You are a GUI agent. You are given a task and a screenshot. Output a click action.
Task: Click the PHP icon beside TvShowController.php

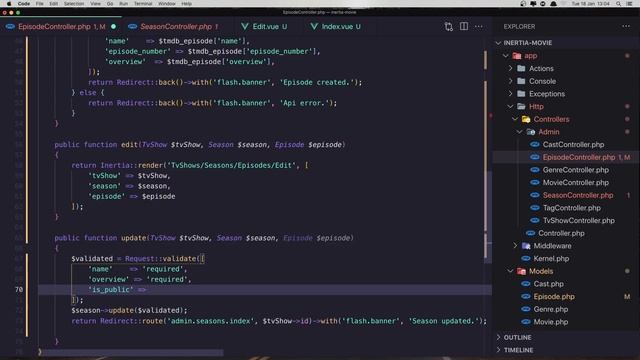[x=534, y=220]
